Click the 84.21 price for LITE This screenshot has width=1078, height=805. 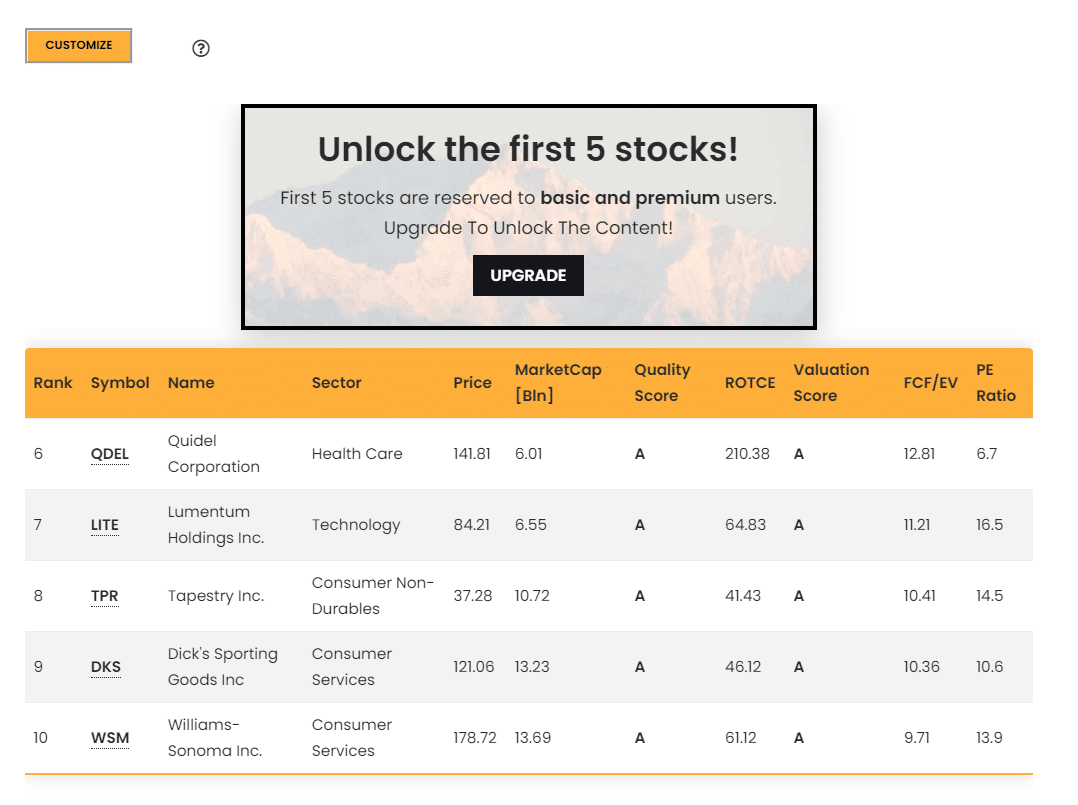(x=472, y=525)
